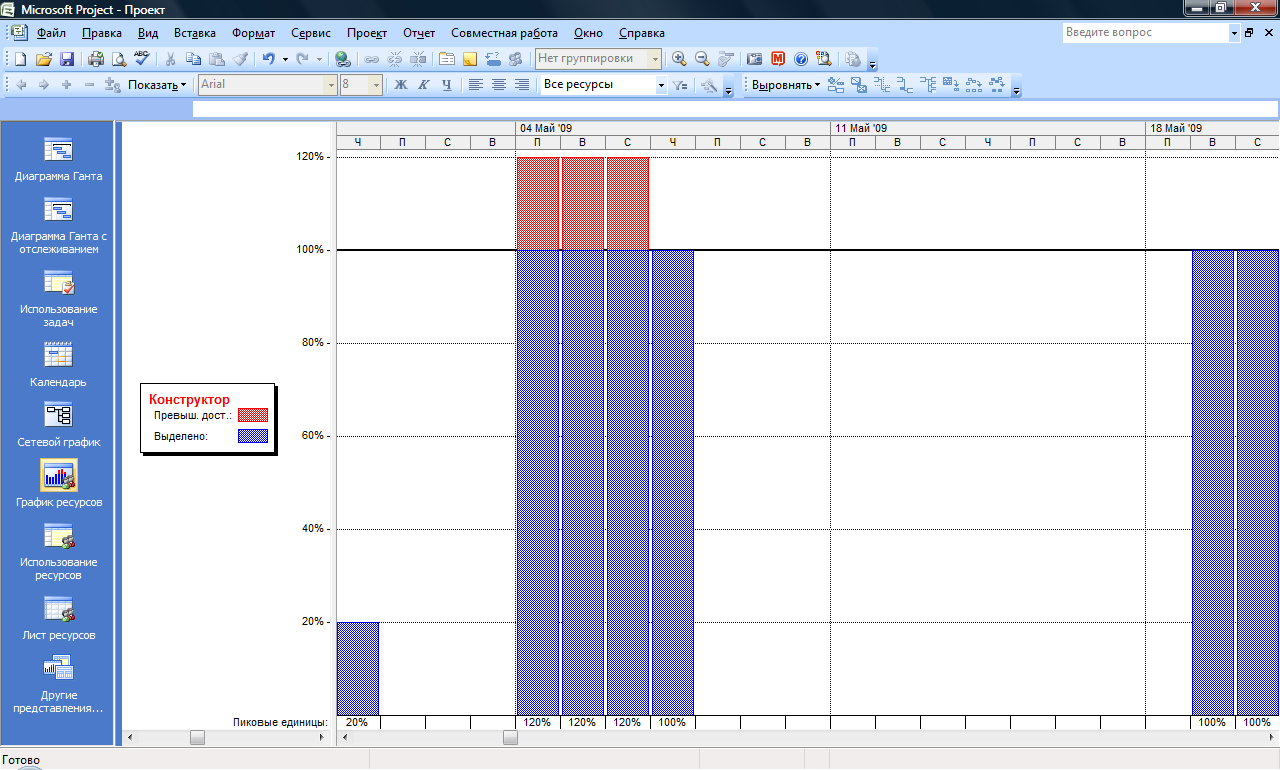Expand the font size dropdown
This screenshot has height=770, width=1280.
click(377, 85)
